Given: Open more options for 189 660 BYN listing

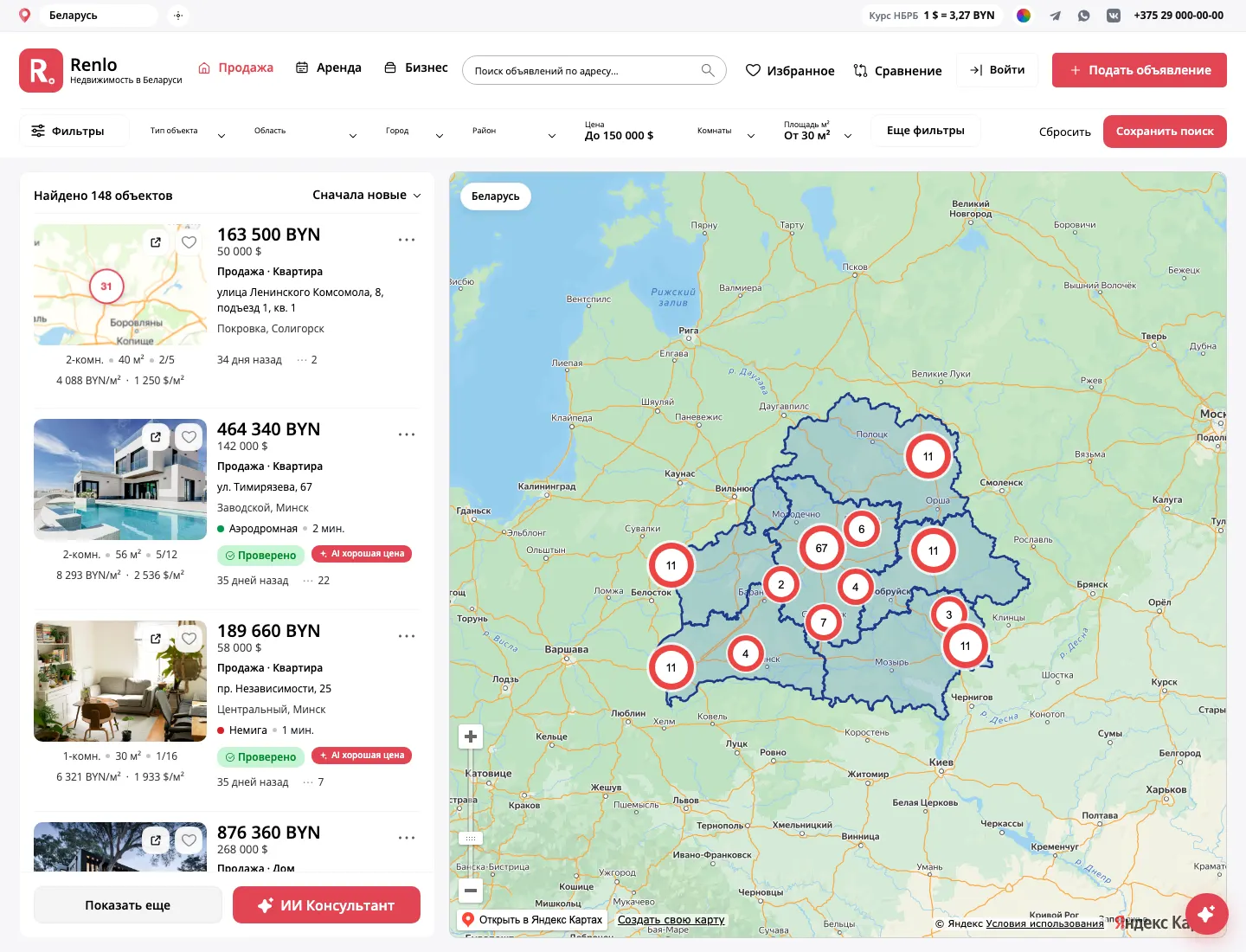Looking at the screenshot, I should [407, 636].
